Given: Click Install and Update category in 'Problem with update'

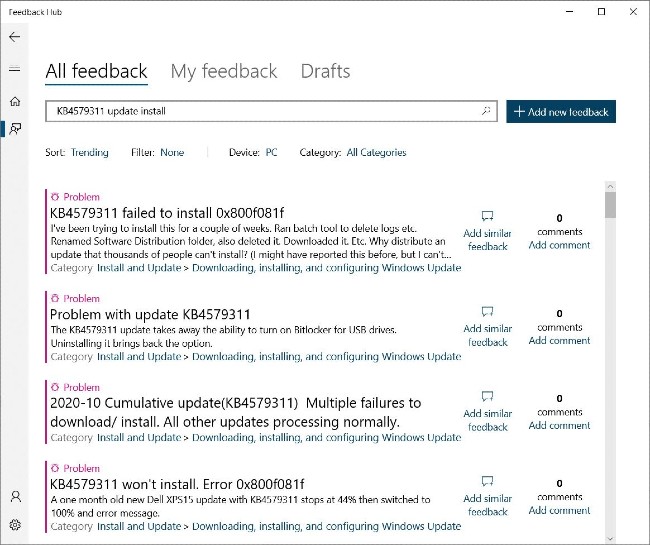Looking at the screenshot, I should [x=139, y=356].
